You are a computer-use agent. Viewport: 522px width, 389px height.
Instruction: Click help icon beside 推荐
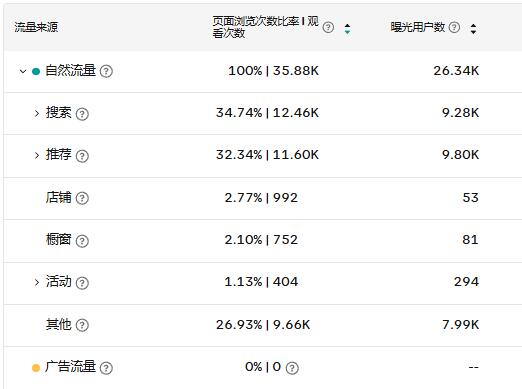pos(82,156)
